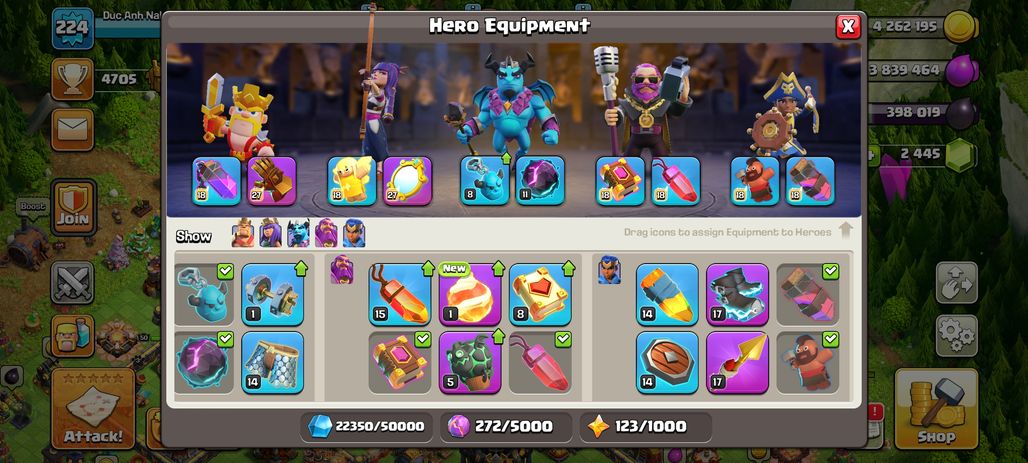Toggle equipped Henchmen Puppet checkmark item

(204, 294)
